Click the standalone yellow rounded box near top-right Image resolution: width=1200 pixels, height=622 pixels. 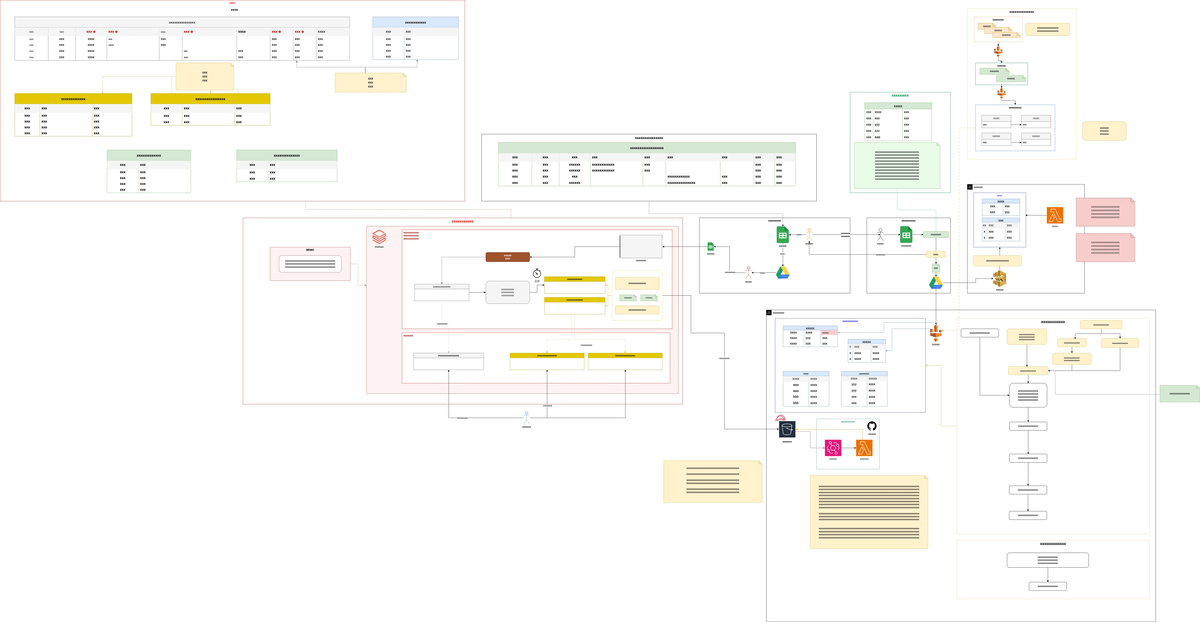click(x=1104, y=131)
